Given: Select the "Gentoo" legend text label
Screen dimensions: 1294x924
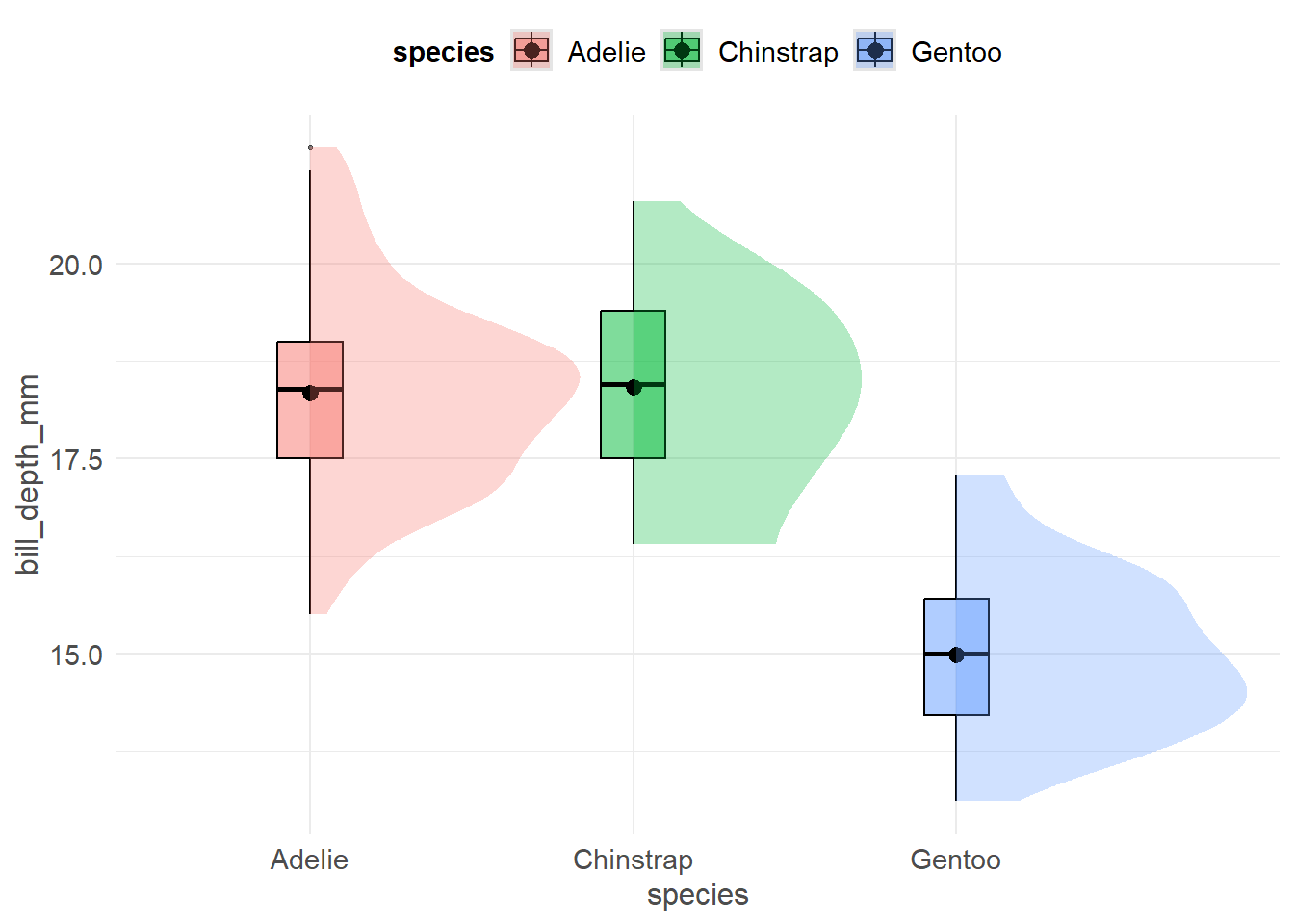Looking at the screenshot, I should pyautogui.click(x=956, y=52).
